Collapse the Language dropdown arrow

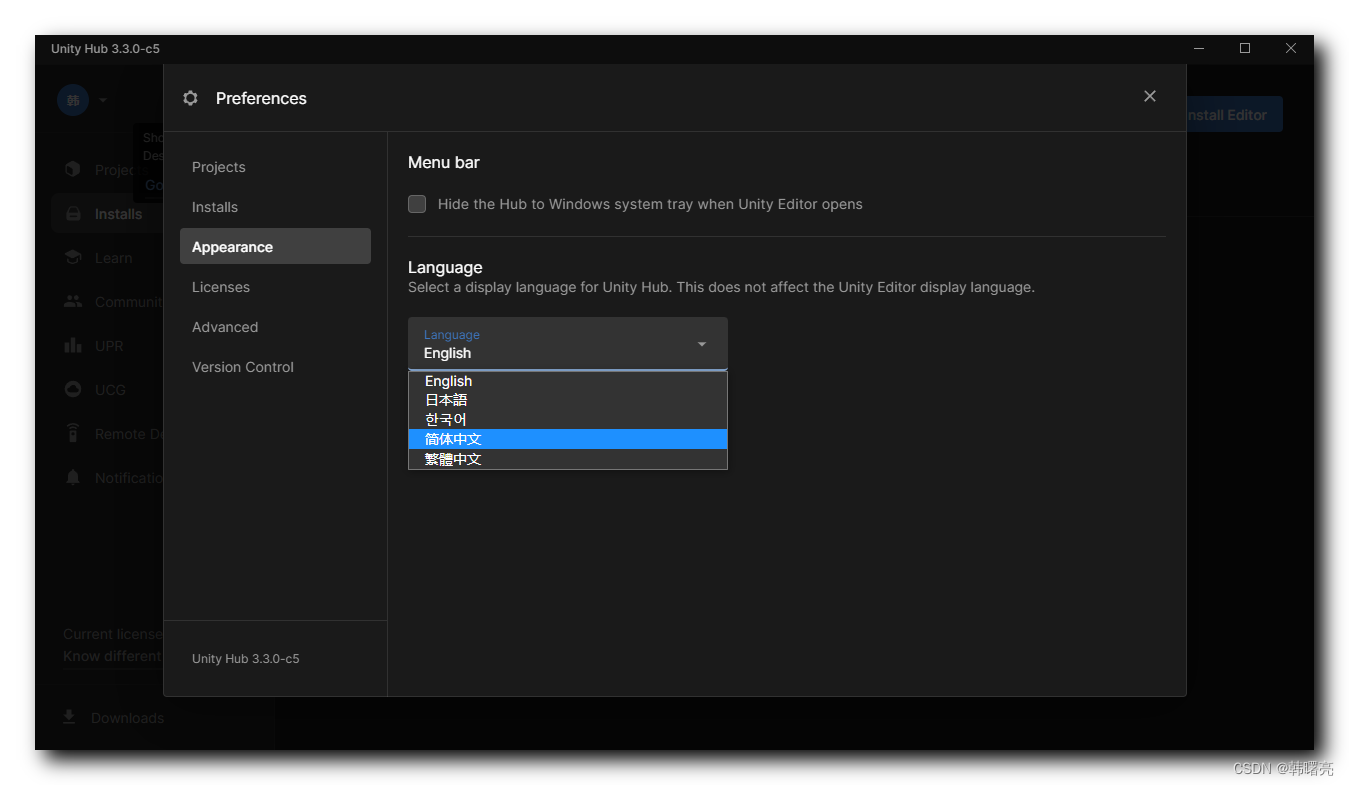702,344
